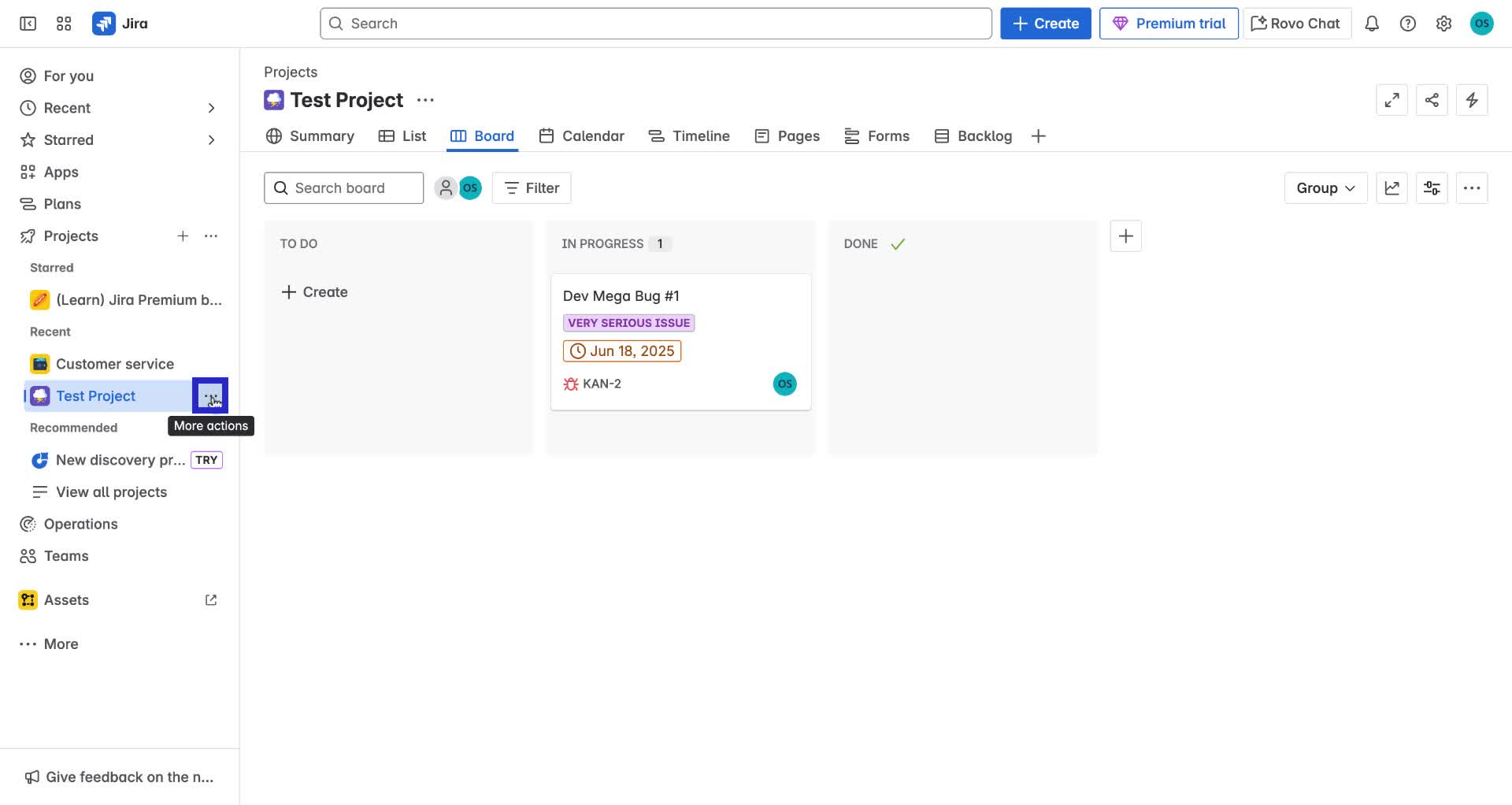Open the view settings sliders icon
This screenshot has height=805, width=1512.
1432,187
